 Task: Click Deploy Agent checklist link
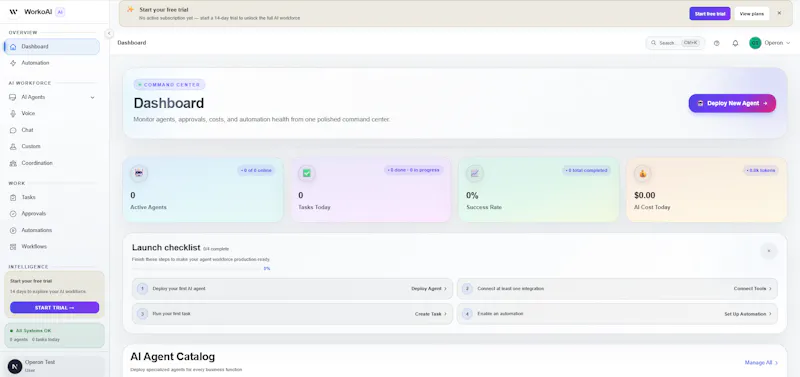(429, 289)
